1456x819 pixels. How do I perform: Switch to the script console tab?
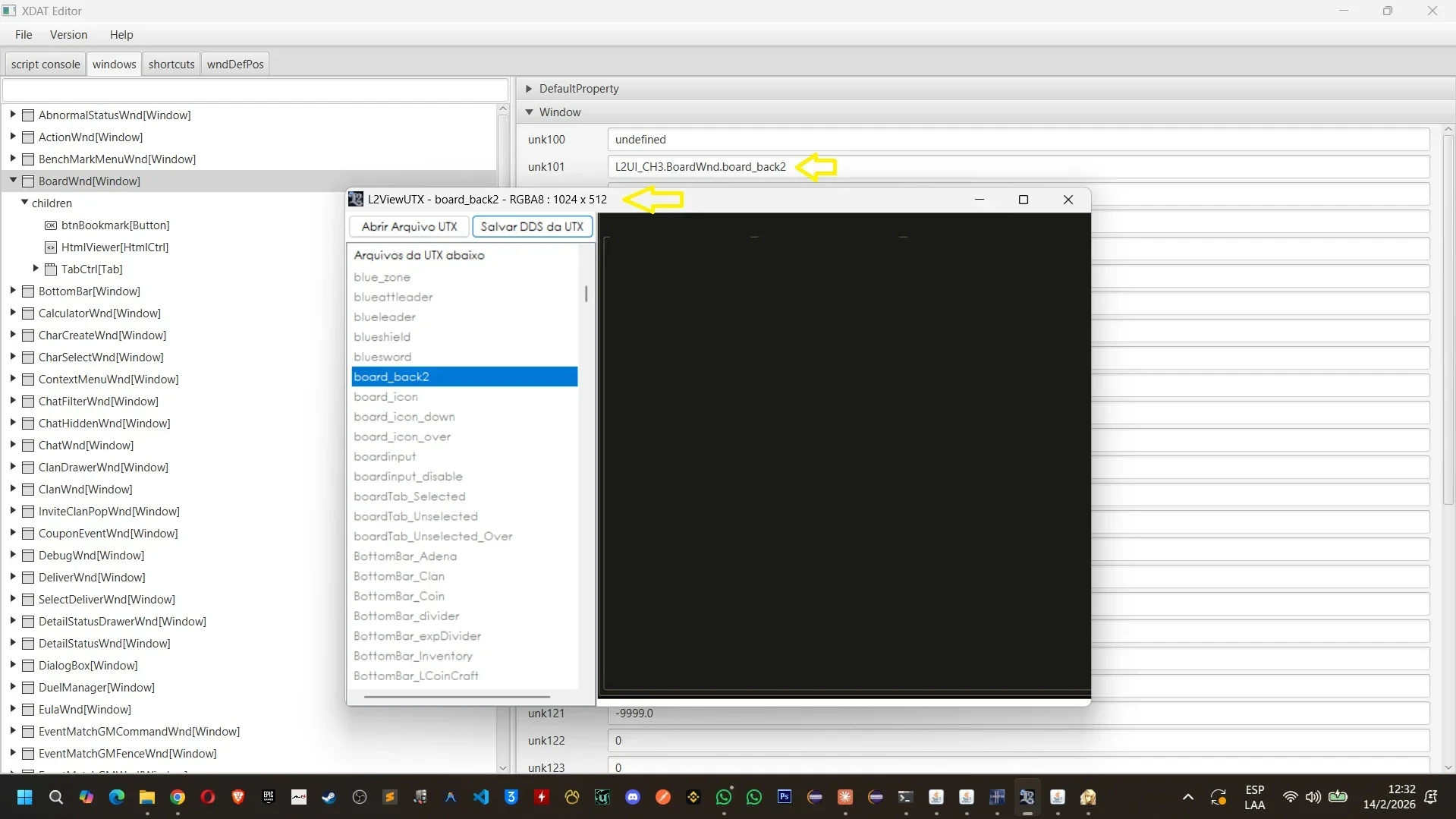tap(46, 65)
